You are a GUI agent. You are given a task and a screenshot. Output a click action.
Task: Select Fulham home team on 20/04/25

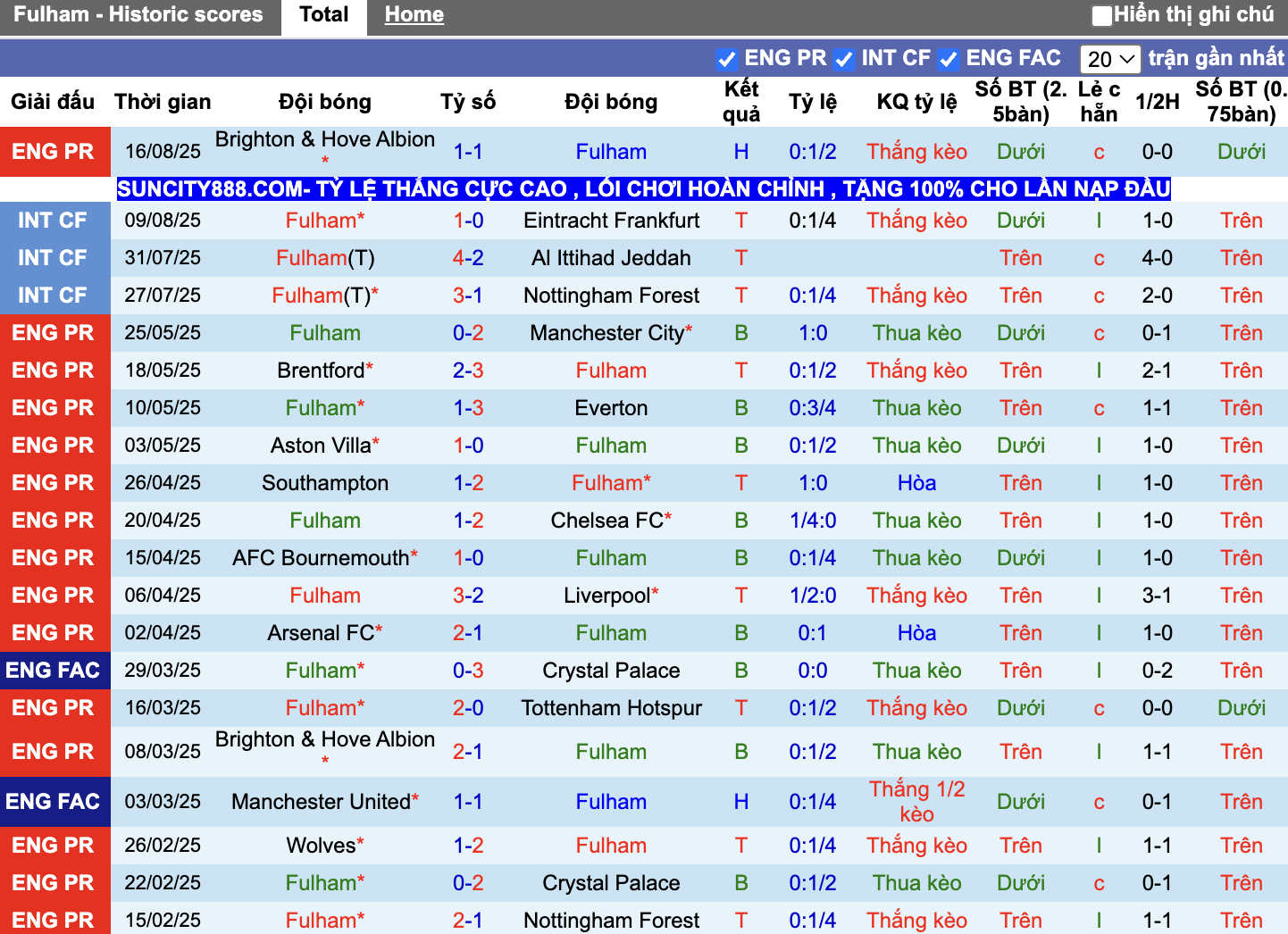325,521
